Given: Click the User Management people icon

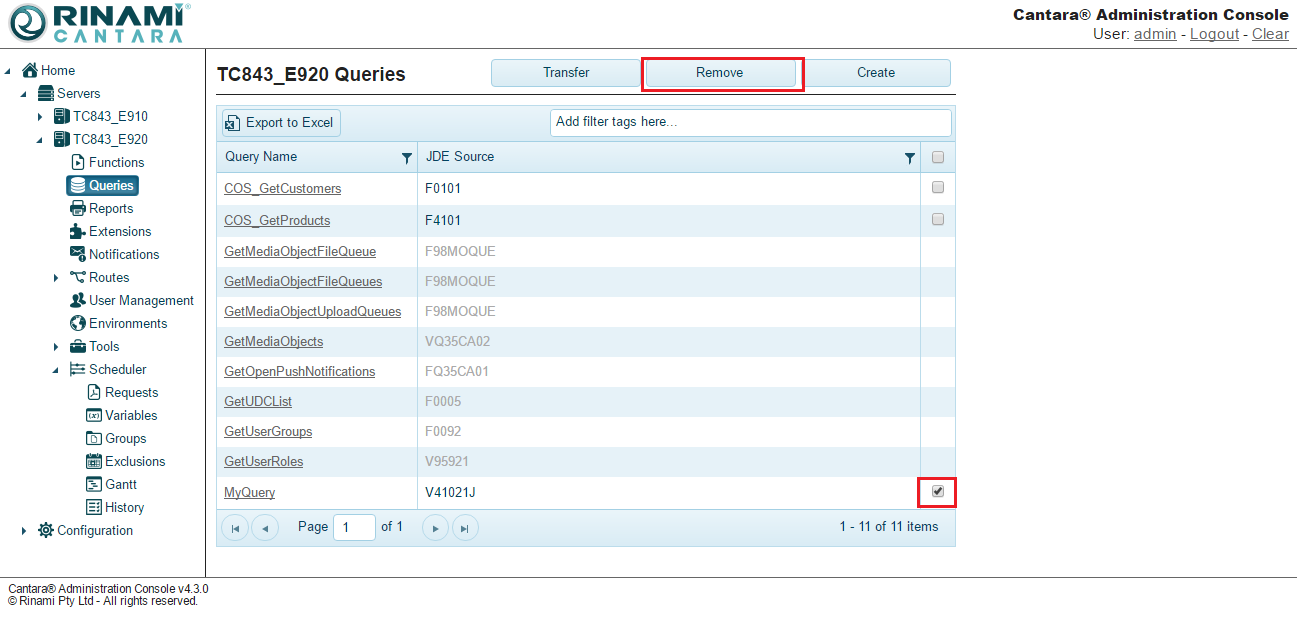Looking at the screenshot, I should coord(78,300).
